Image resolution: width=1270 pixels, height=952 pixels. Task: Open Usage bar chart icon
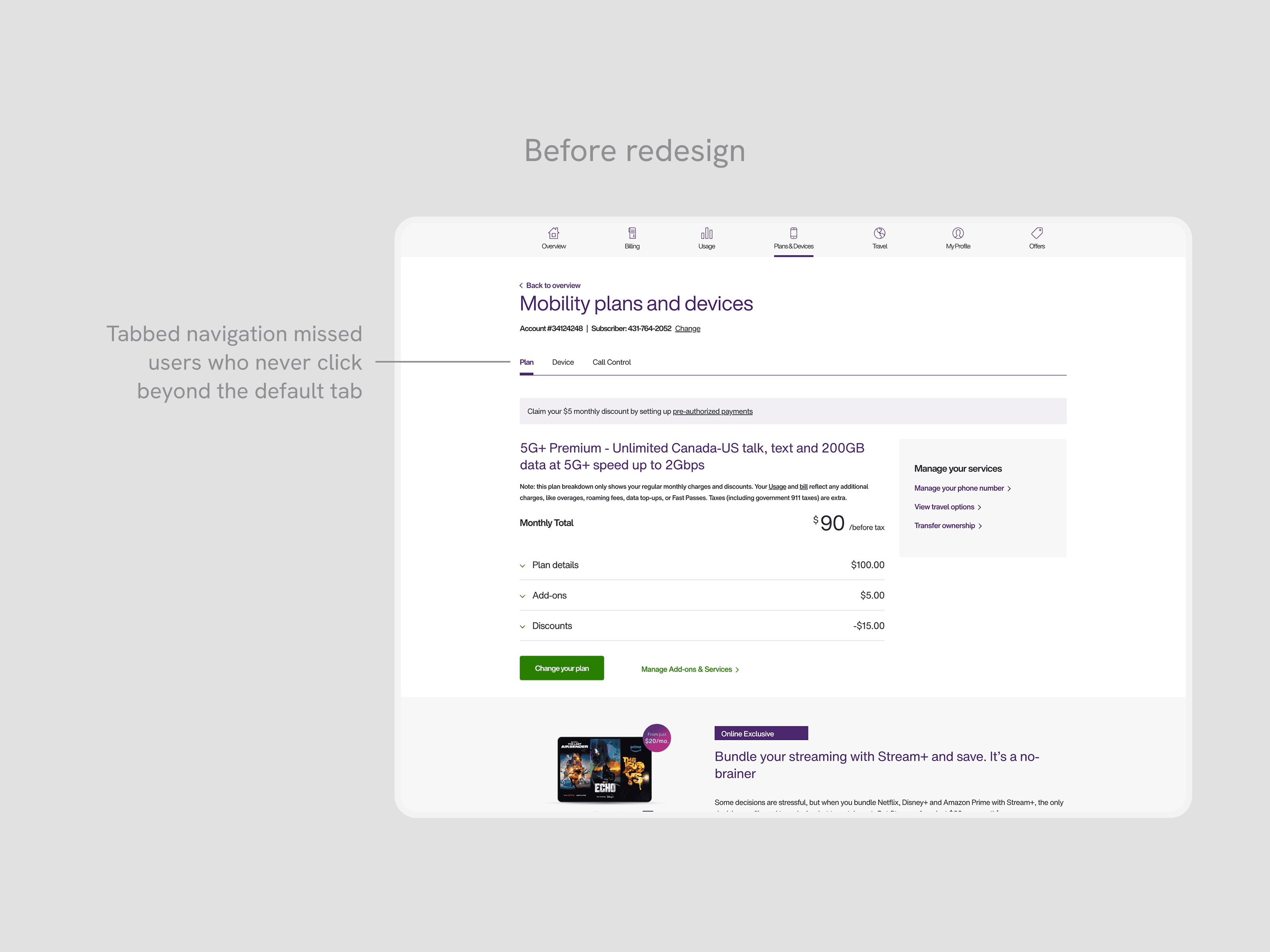[x=706, y=234]
